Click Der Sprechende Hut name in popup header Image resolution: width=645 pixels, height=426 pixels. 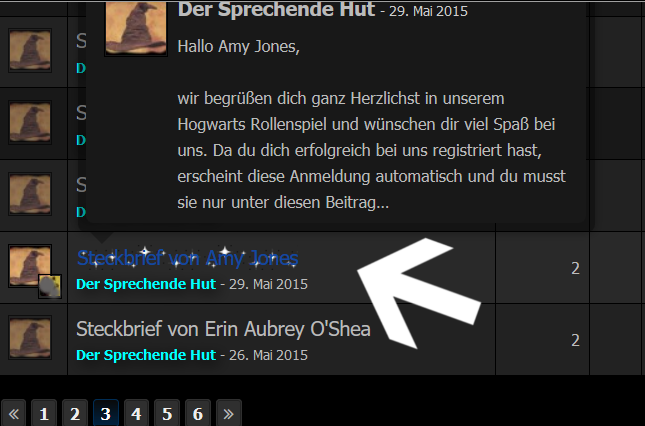276,9
